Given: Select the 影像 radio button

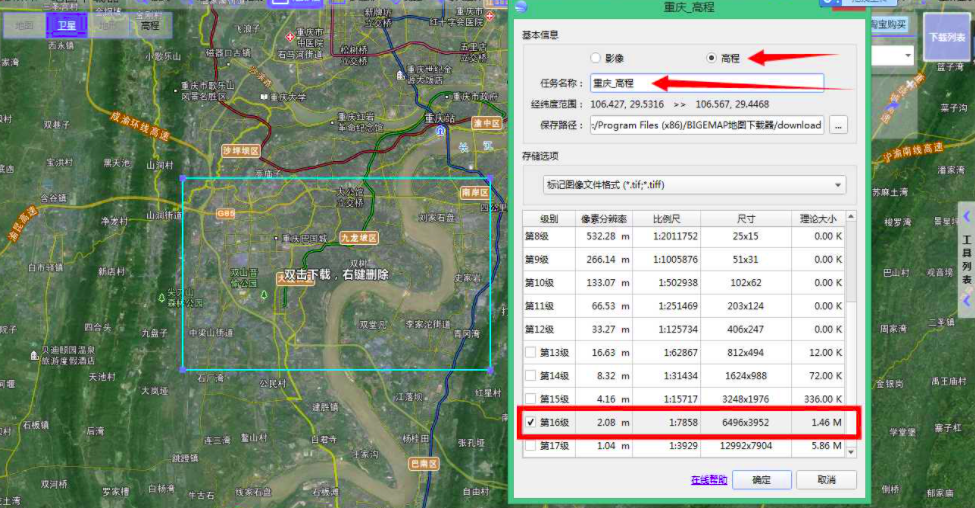Looking at the screenshot, I should tap(595, 58).
